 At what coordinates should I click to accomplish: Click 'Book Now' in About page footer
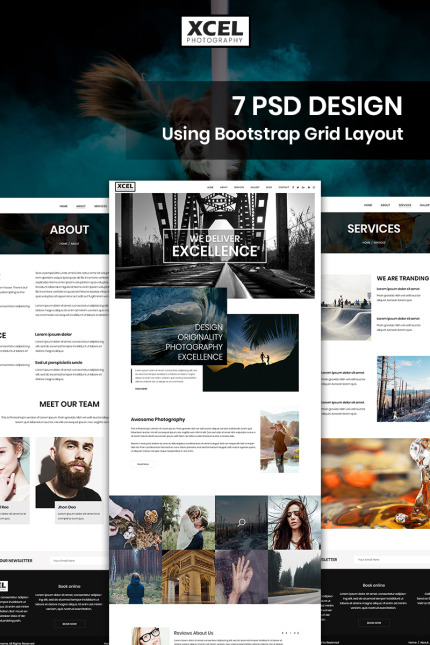pyautogui.click(x=70, y=624)
